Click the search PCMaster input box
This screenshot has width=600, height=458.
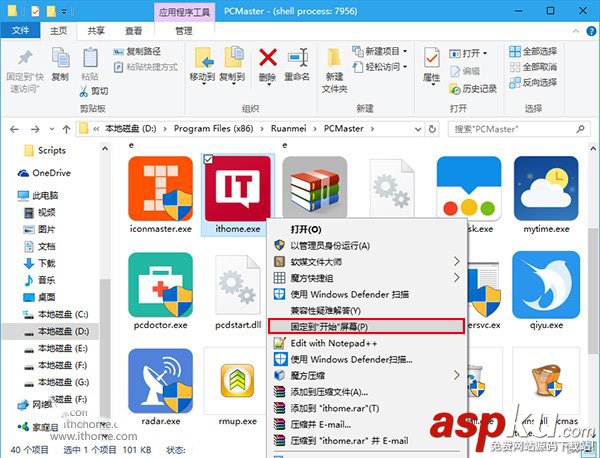pos(518,129)
